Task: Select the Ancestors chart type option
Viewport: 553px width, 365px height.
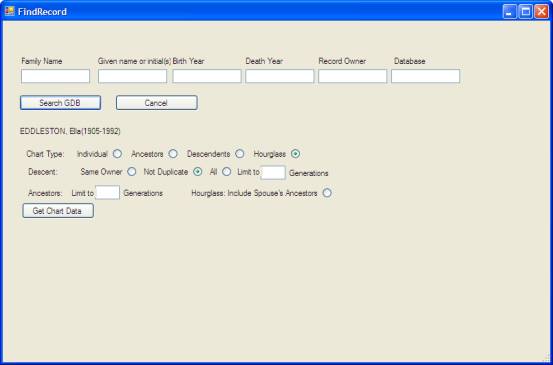Action: pos(173,154)
